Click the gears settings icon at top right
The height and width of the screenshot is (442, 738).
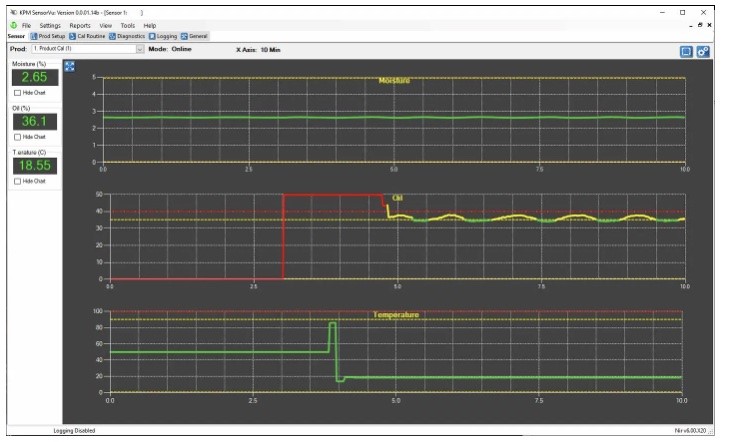click(x=704, y=51)
